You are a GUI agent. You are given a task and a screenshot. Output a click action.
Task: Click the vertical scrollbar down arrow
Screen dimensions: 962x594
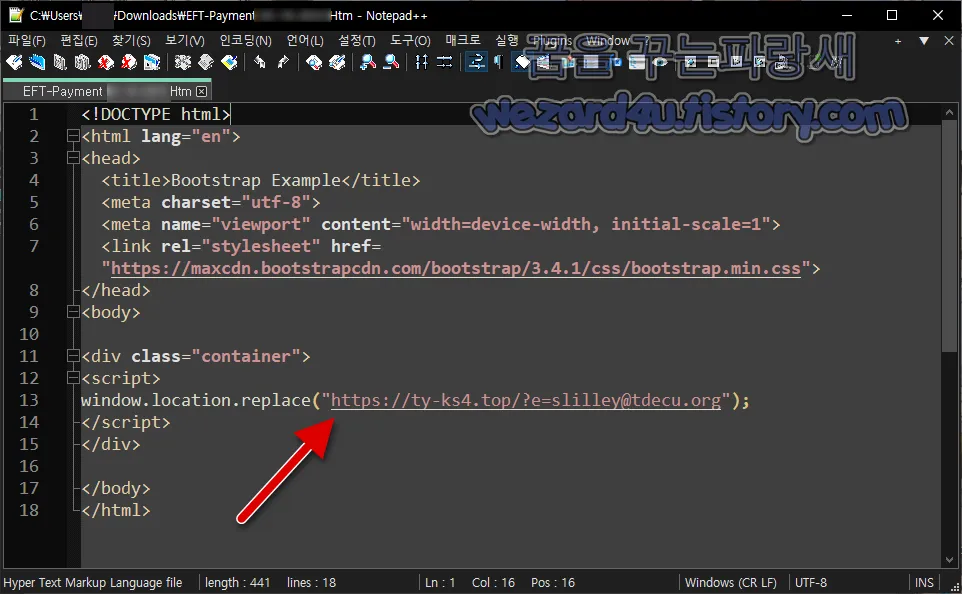tap(949, 560)
